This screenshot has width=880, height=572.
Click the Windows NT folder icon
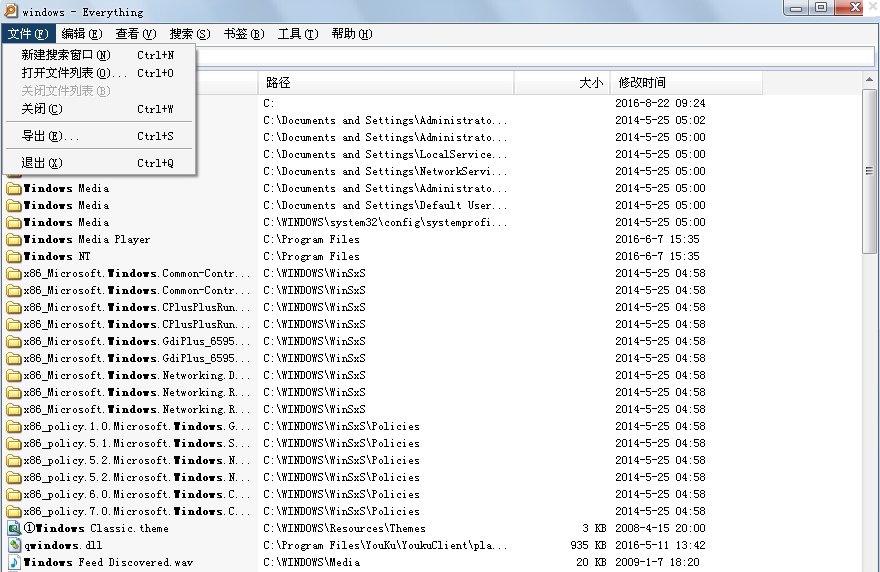pyautogui.click(x=14, y=256)
